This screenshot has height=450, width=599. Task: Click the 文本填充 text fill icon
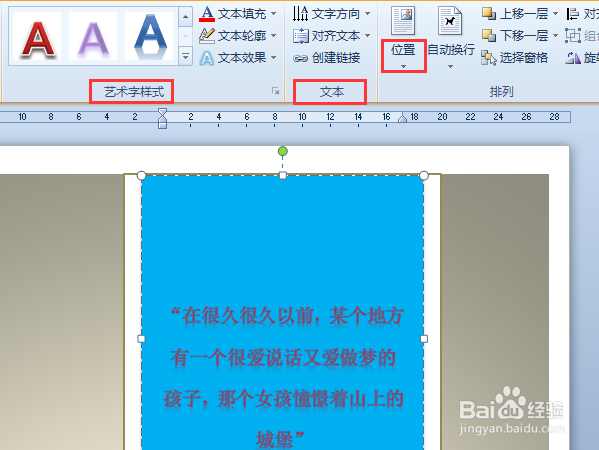(207, 14)
